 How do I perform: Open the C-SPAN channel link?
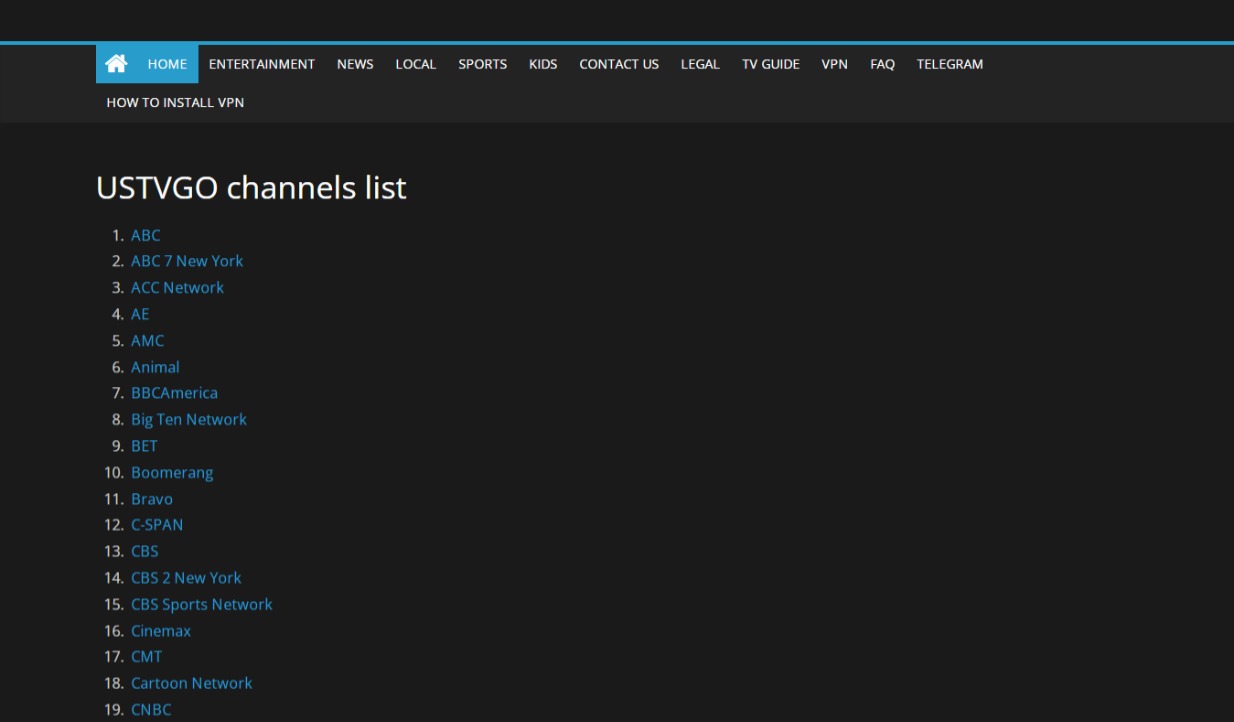coord(157,525)
